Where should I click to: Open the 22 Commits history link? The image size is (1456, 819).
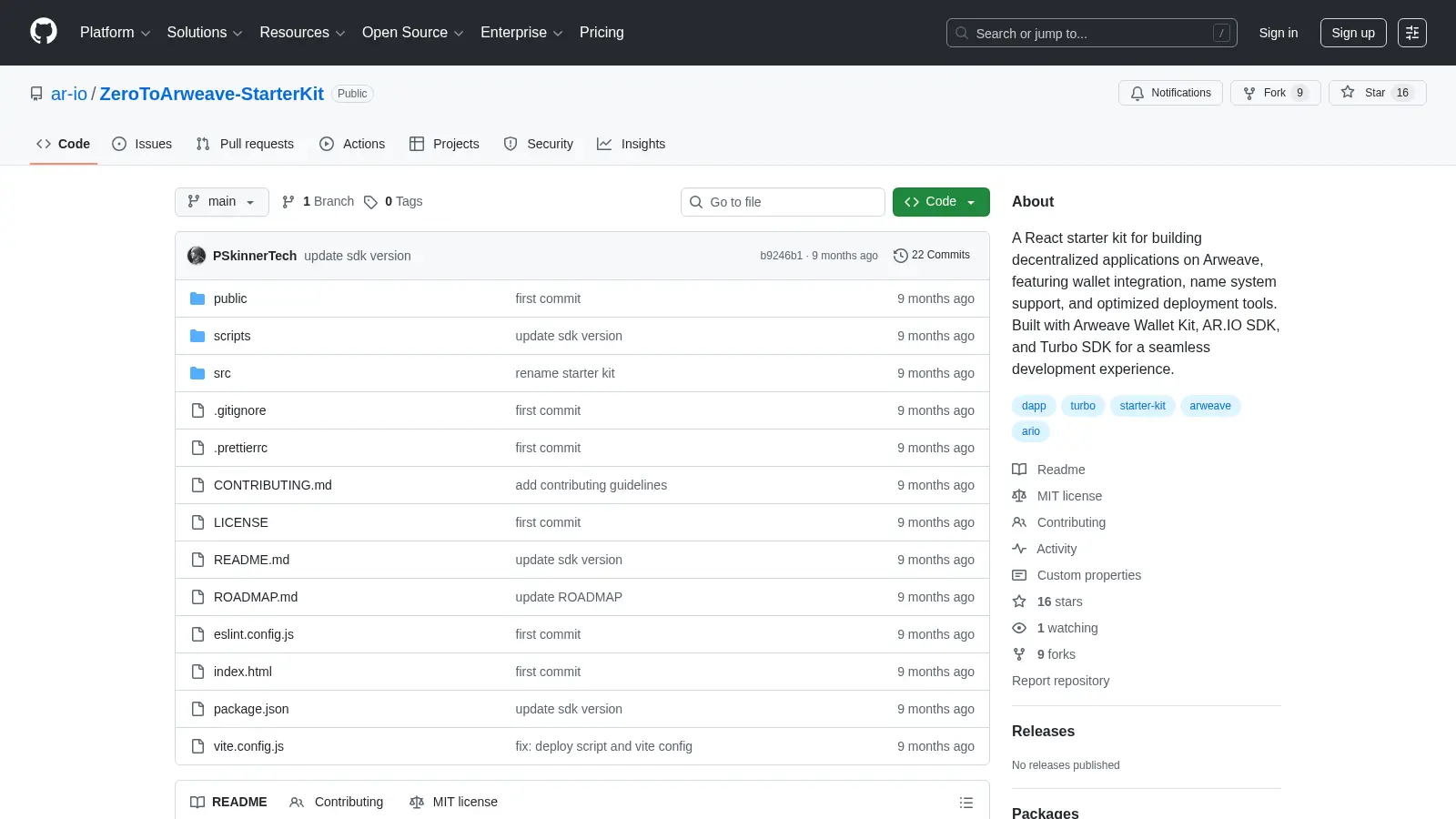(x=932, y=256)
